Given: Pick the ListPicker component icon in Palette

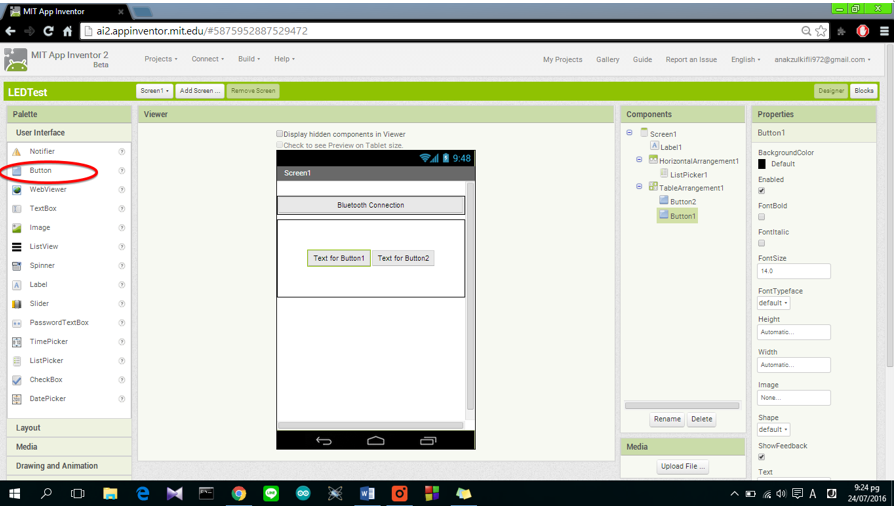Looking at the screenshot, I should (17, 361).
